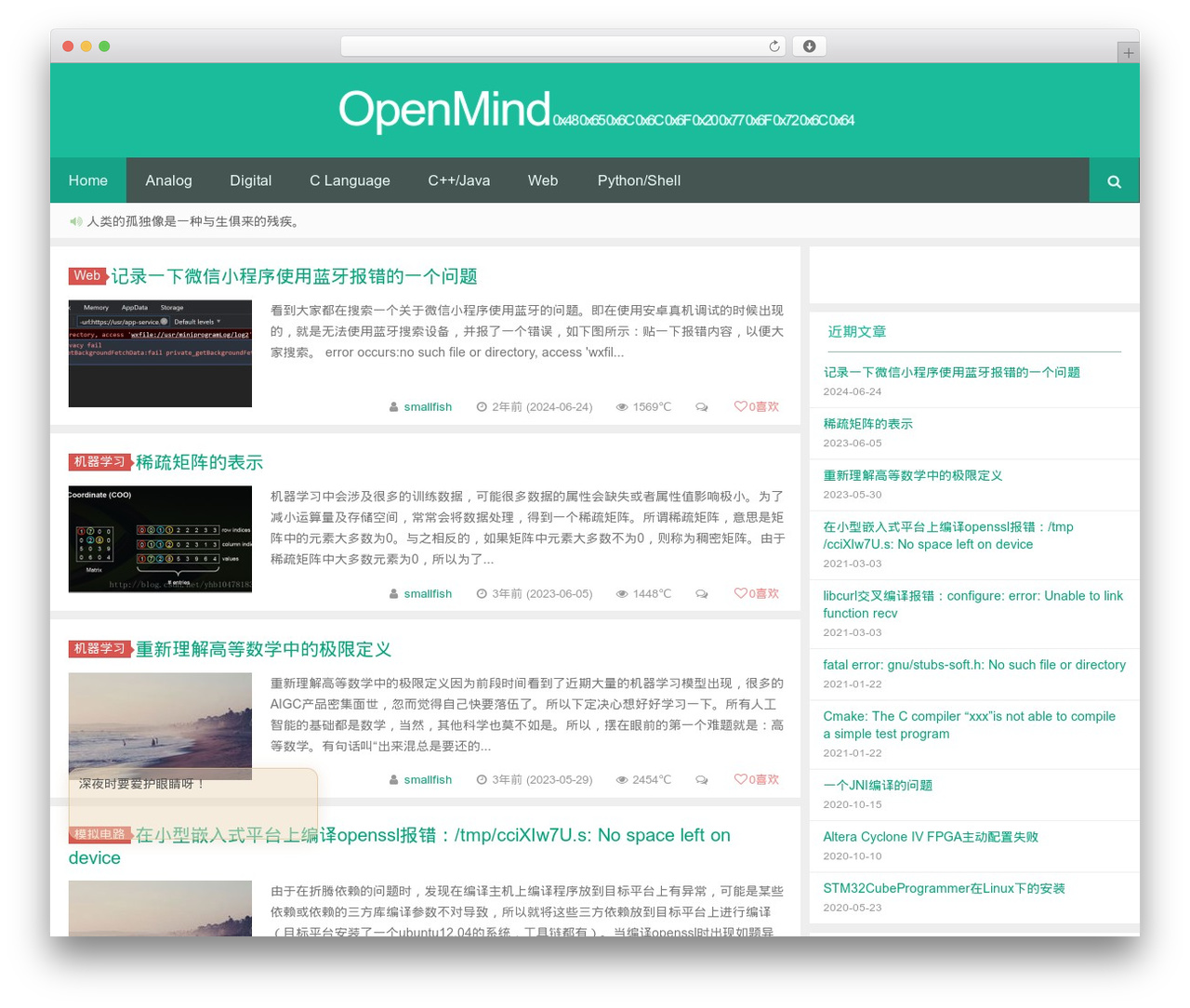Screen dimensions: 1190x1008
Task: Click comment icon on 稀疏矩阵的表示 post
Action: tap(702, 594)
